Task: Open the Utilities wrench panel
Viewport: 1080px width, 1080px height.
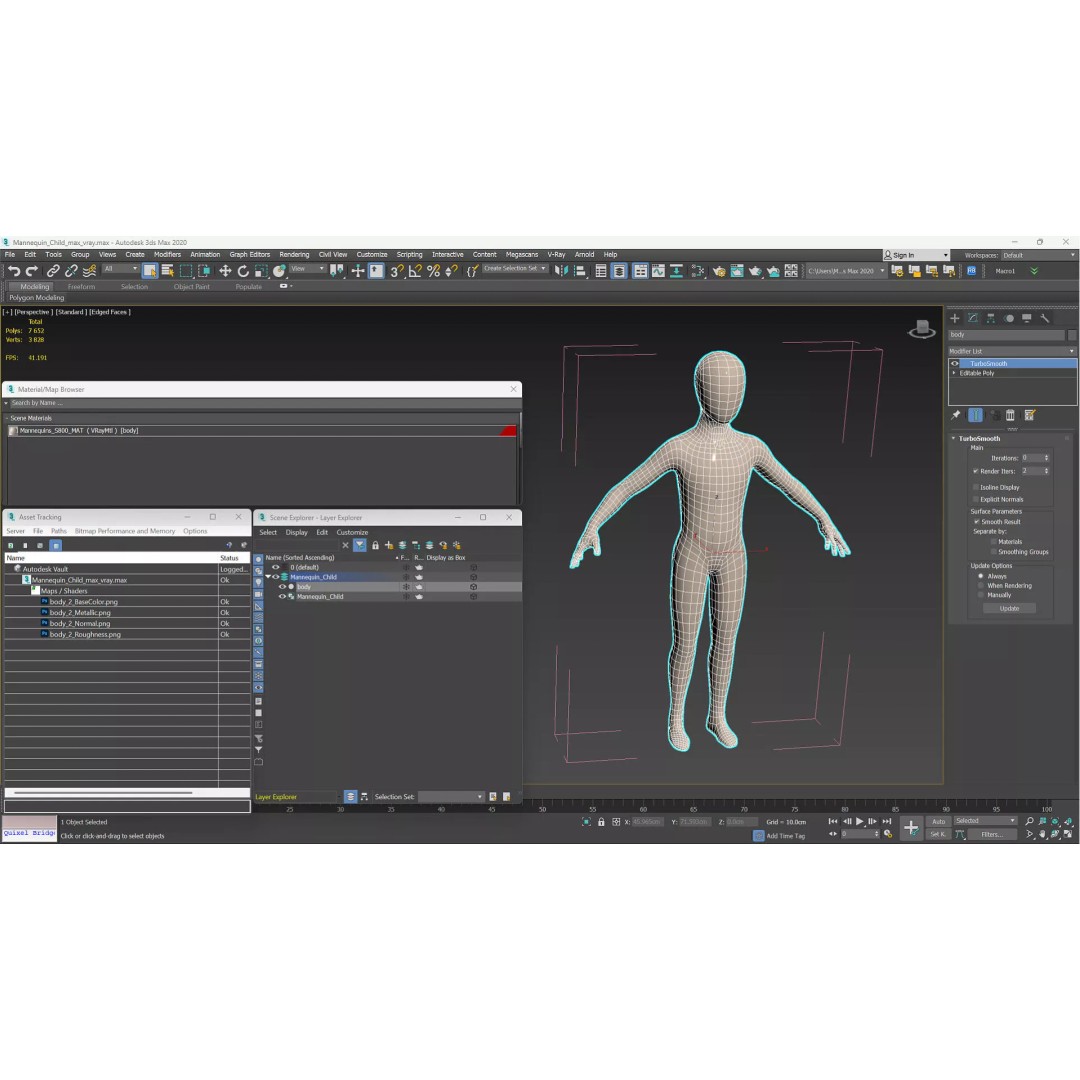Action: click(1045, 318)
